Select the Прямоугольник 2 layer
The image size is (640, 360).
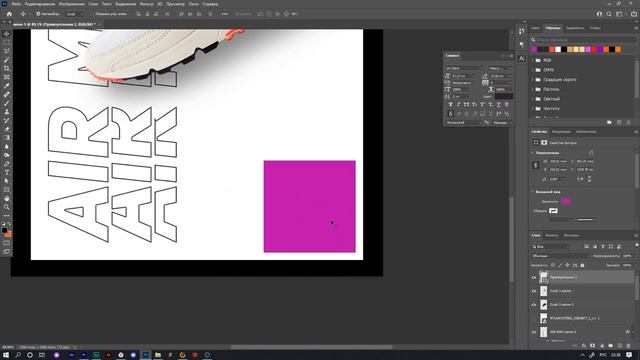click(x=586, y=278)
